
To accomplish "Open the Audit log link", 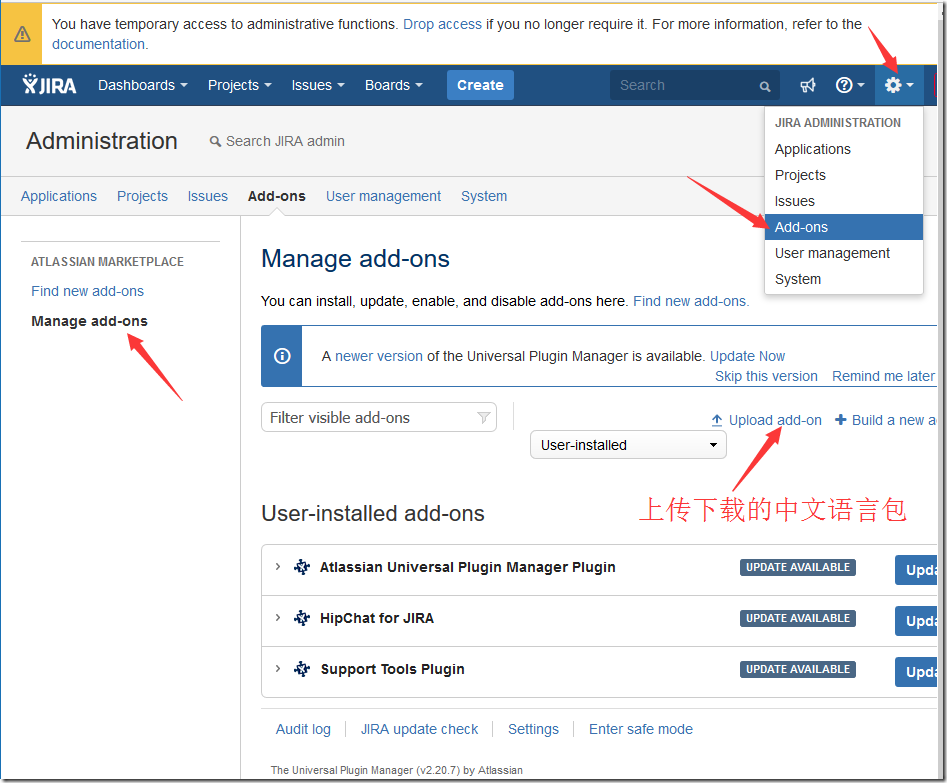I will pyautogui.click(x=303, y=729).
